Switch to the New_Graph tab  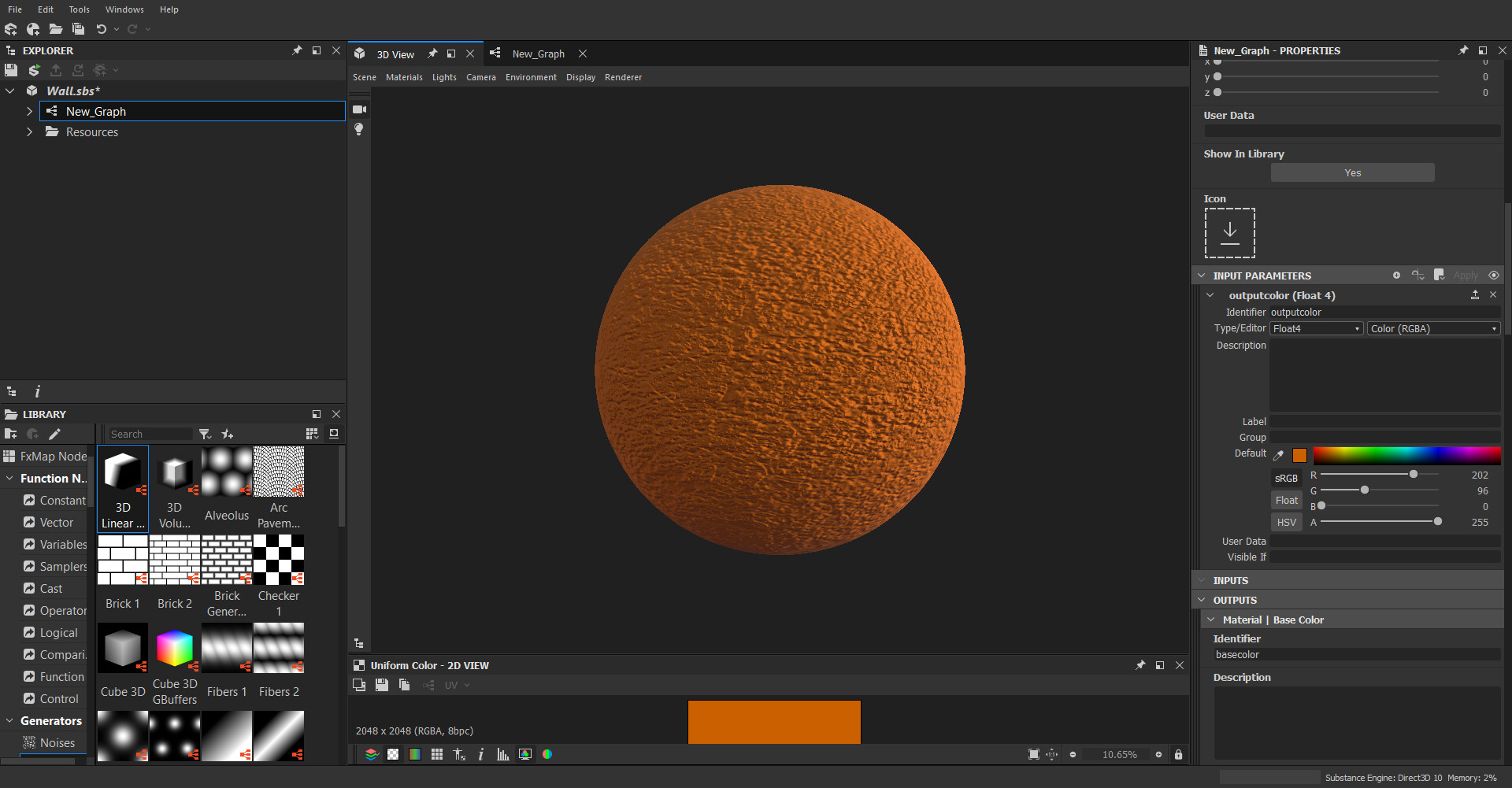click(x=539, y=54)
